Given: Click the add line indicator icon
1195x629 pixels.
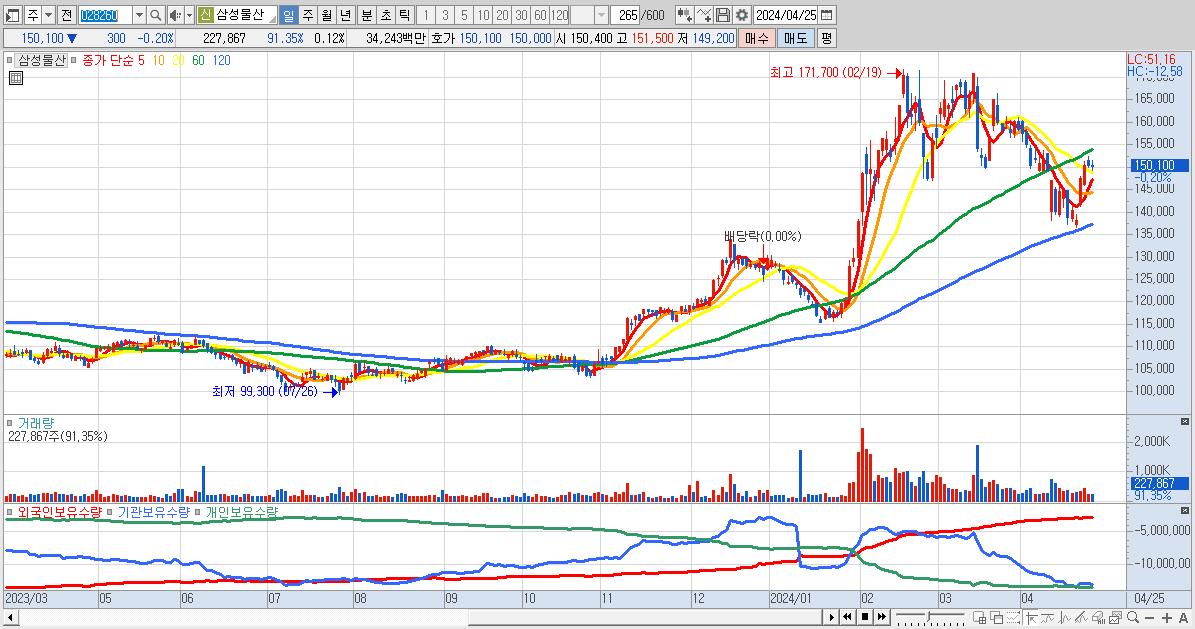Looking at the screenshot, I should (703, 15).
